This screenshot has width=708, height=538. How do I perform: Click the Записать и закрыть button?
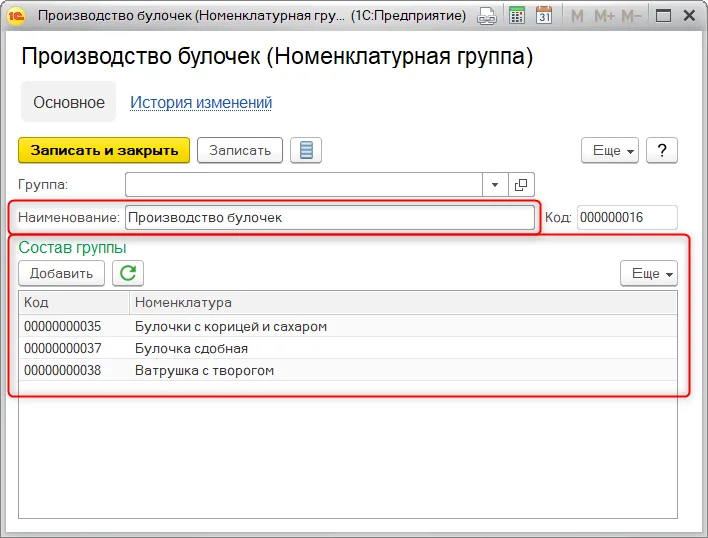point(104,150)
